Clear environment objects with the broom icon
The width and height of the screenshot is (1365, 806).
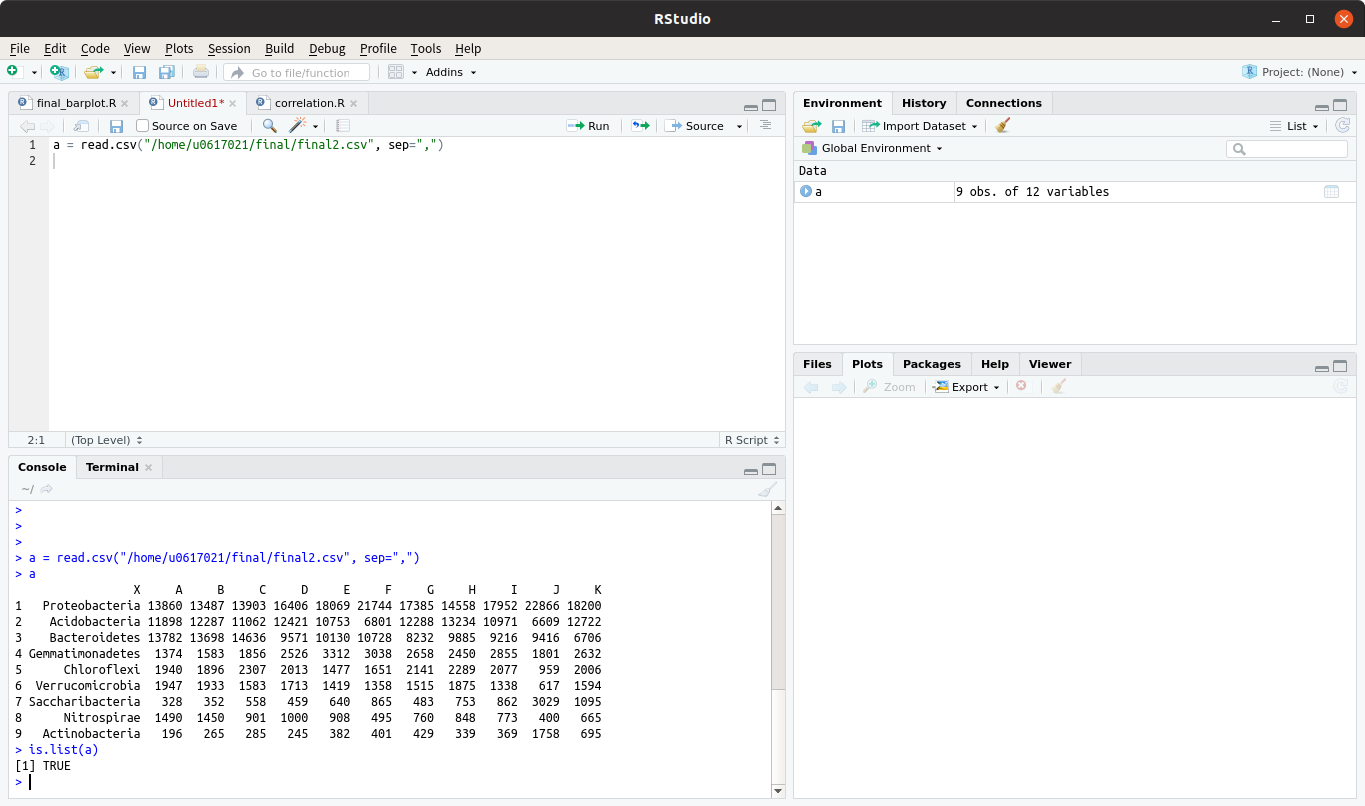1003,126
